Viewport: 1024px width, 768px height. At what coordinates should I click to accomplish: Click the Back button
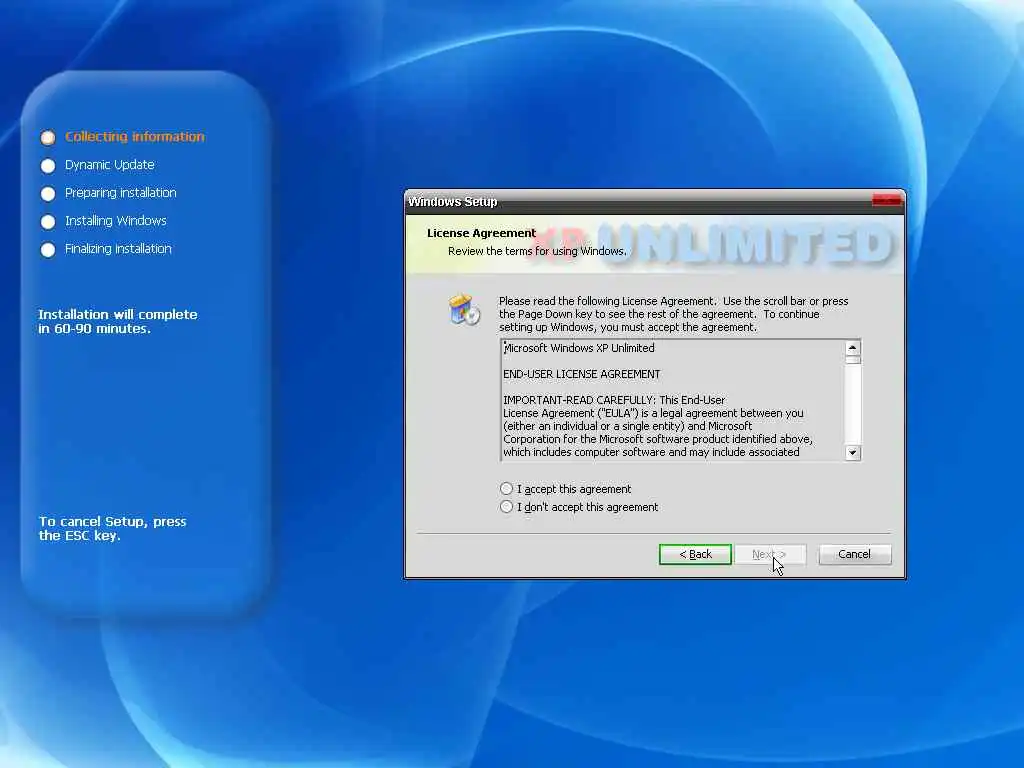695,554
